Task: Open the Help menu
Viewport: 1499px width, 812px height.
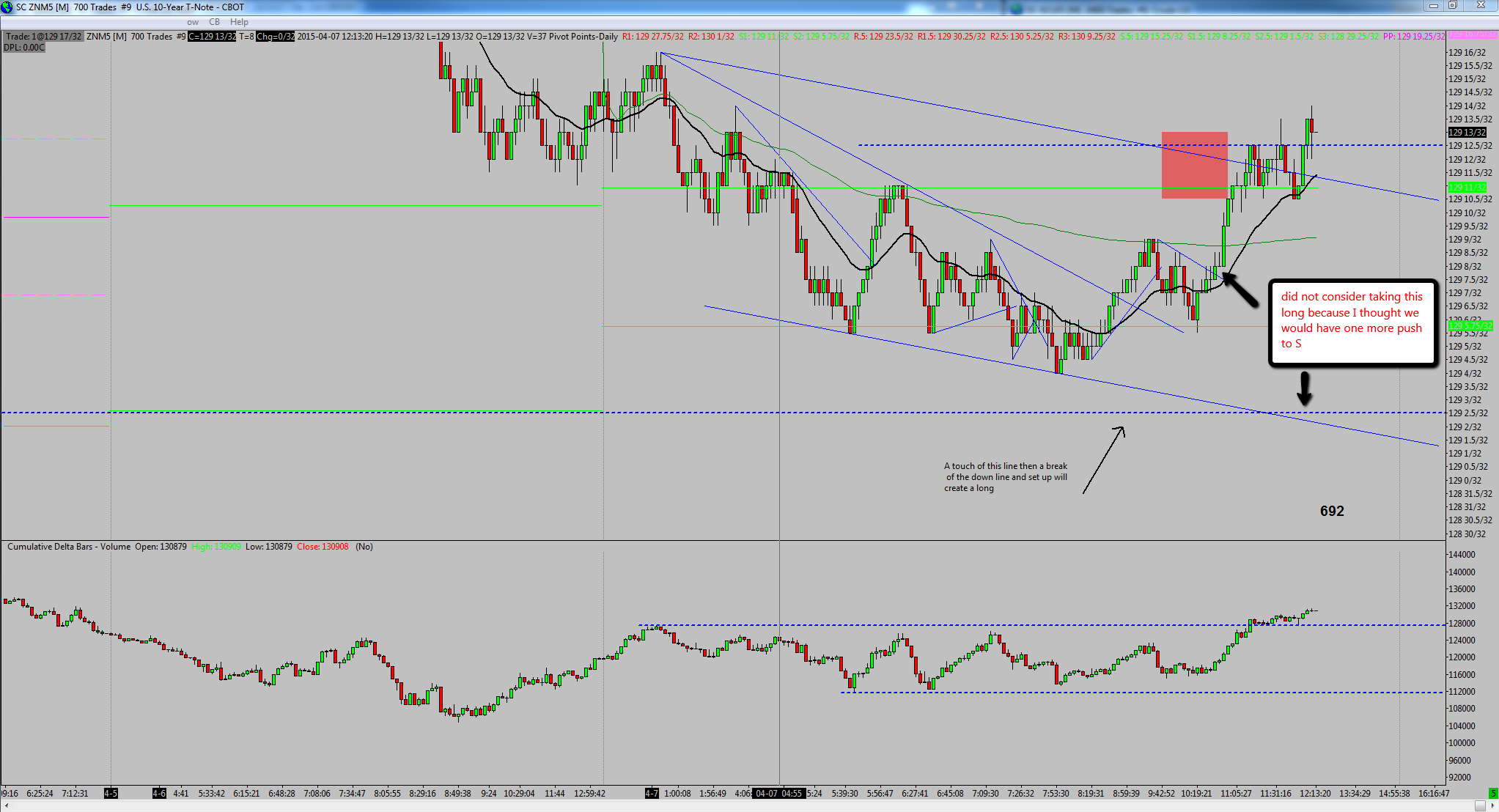Action: (239, 22)
